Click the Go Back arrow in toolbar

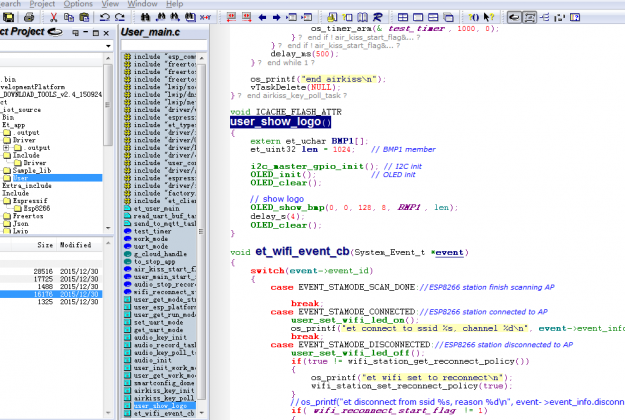pyautogui.click(x=262, y=17)
